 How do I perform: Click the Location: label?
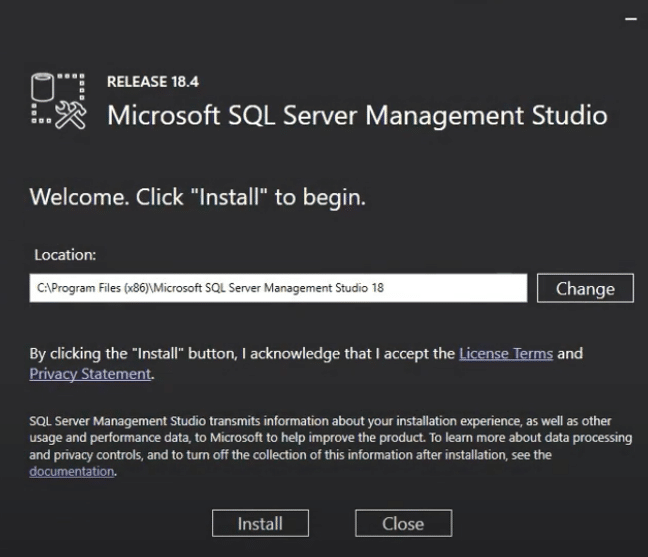[65, 255]
